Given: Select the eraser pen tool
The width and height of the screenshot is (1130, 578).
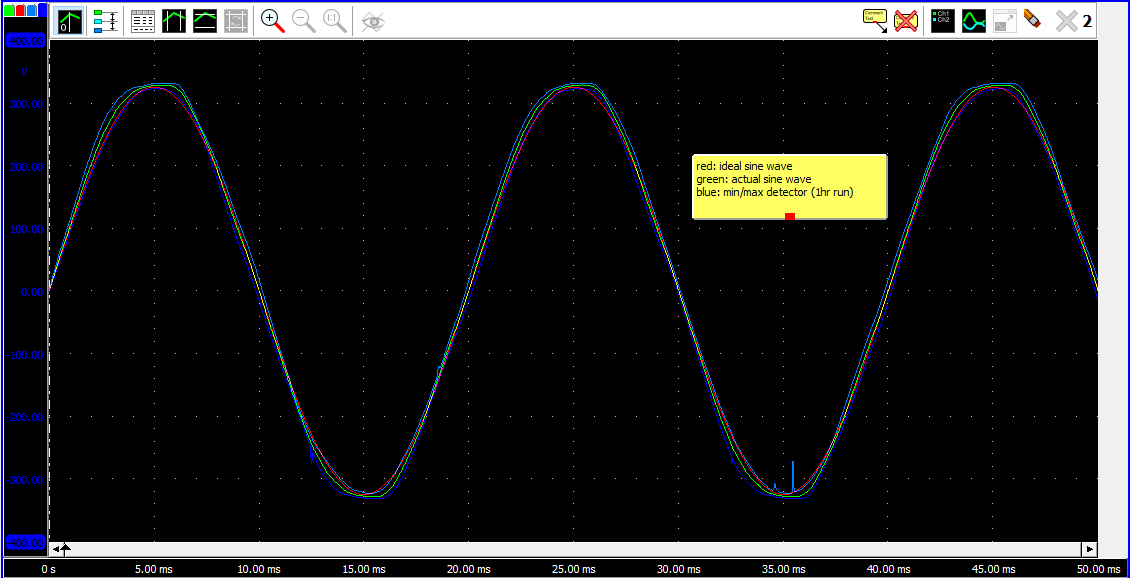Looking at the screenshot, I should tap(1032, 20).
